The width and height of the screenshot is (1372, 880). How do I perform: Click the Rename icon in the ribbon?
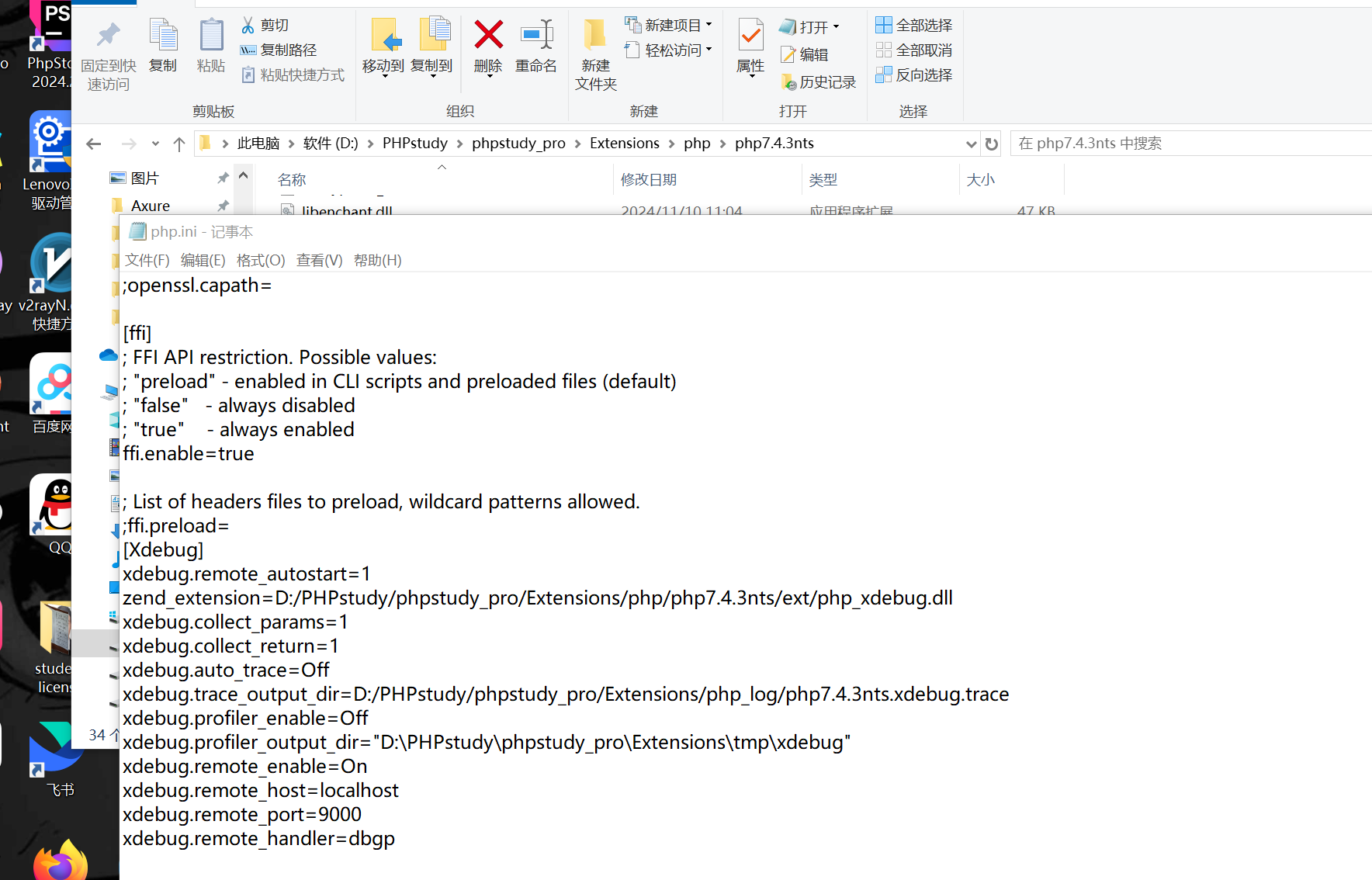(536, 35)
